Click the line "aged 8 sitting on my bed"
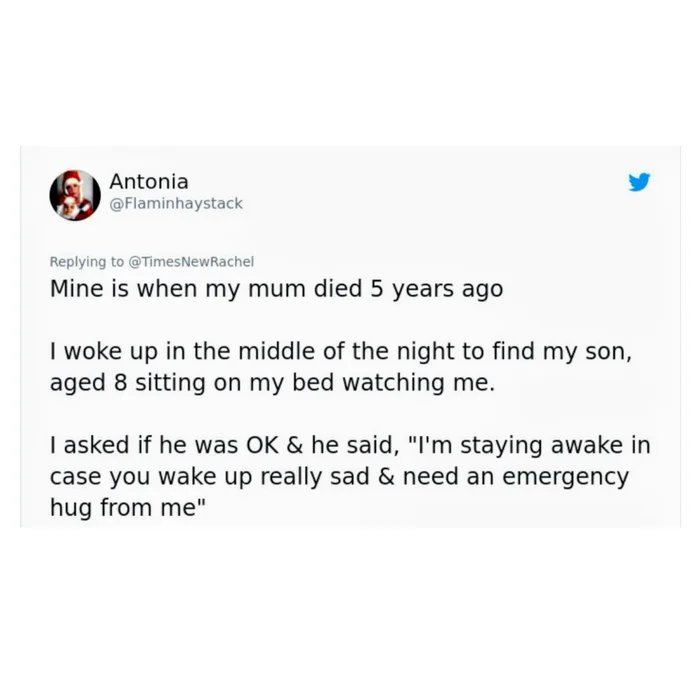 (272, 383)
